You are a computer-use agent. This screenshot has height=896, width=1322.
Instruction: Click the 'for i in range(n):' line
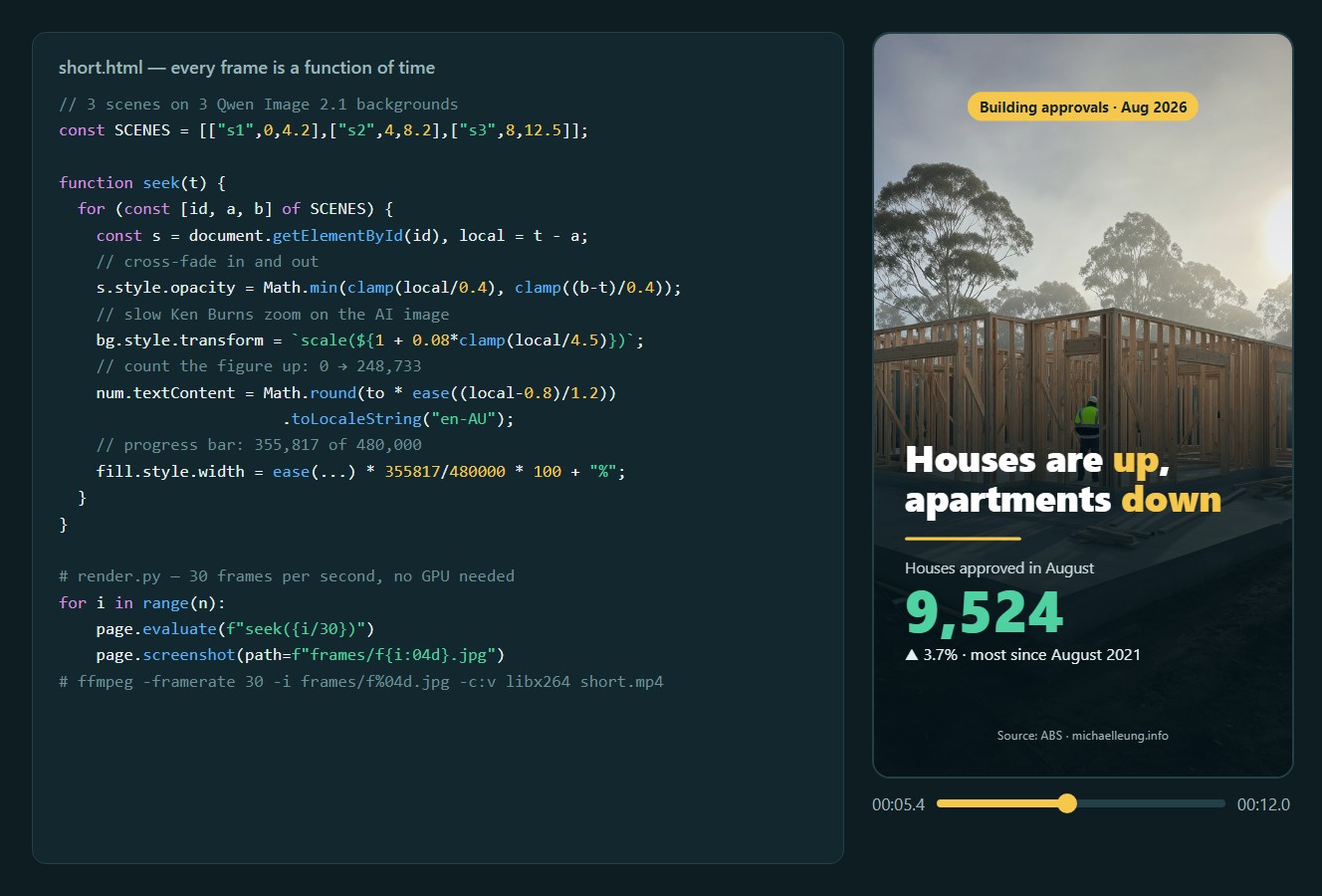142,603
